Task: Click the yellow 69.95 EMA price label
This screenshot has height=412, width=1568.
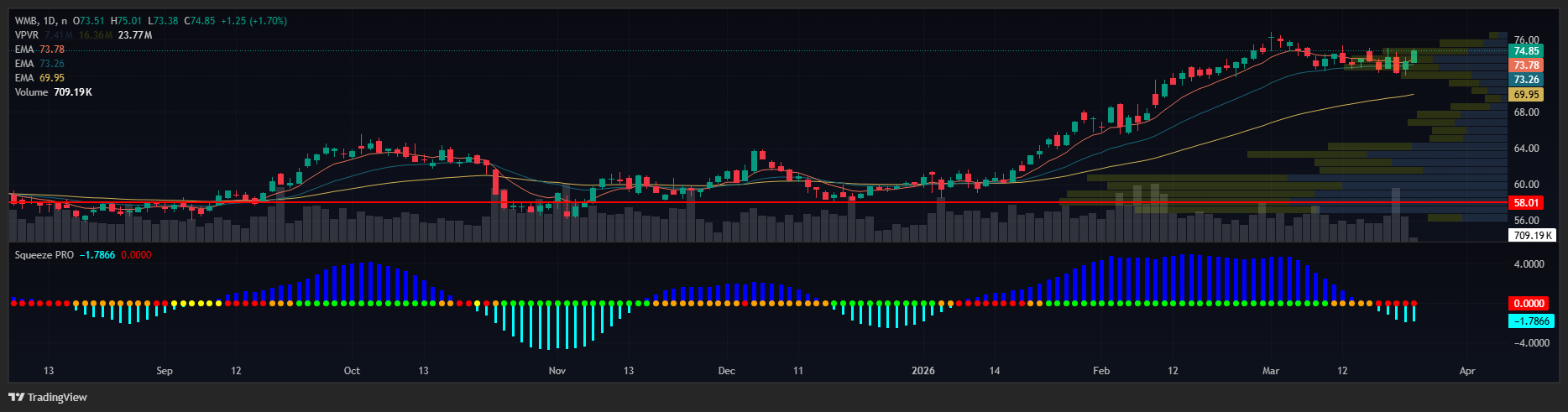Action: [x=1526, y=95]
